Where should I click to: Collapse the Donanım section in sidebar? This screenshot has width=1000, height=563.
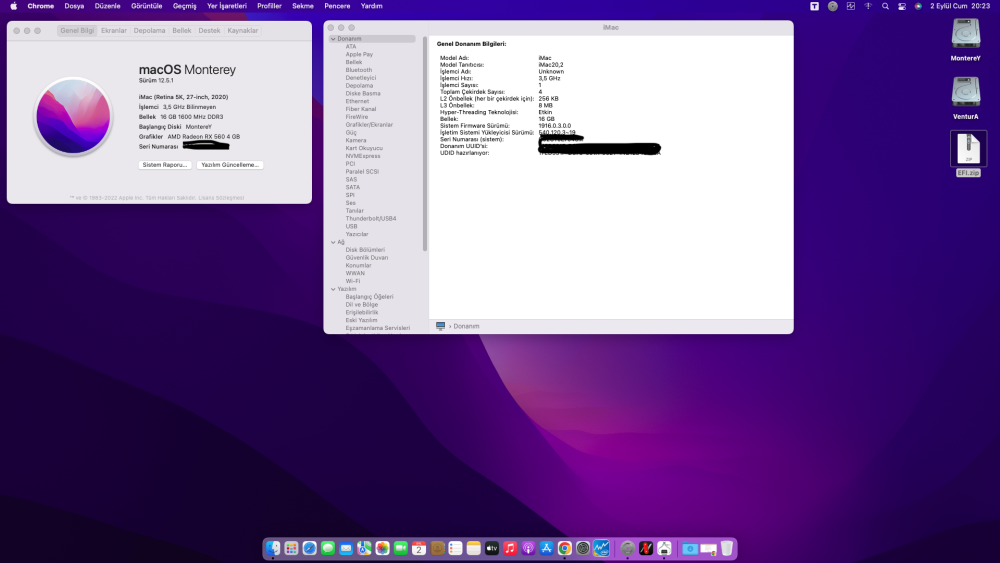click(x=333, y=39)
